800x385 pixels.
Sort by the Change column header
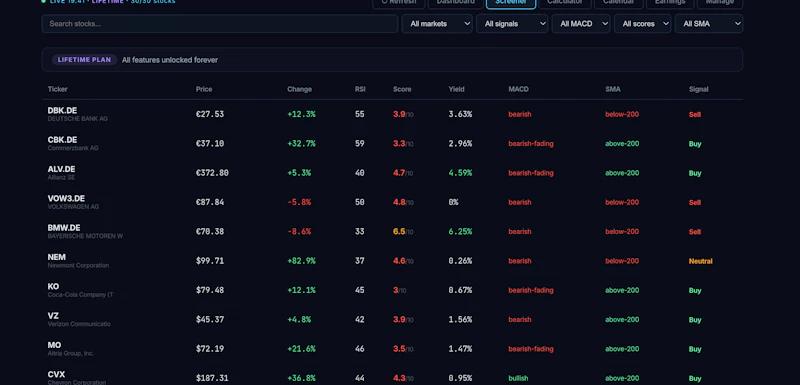point(299,89)
